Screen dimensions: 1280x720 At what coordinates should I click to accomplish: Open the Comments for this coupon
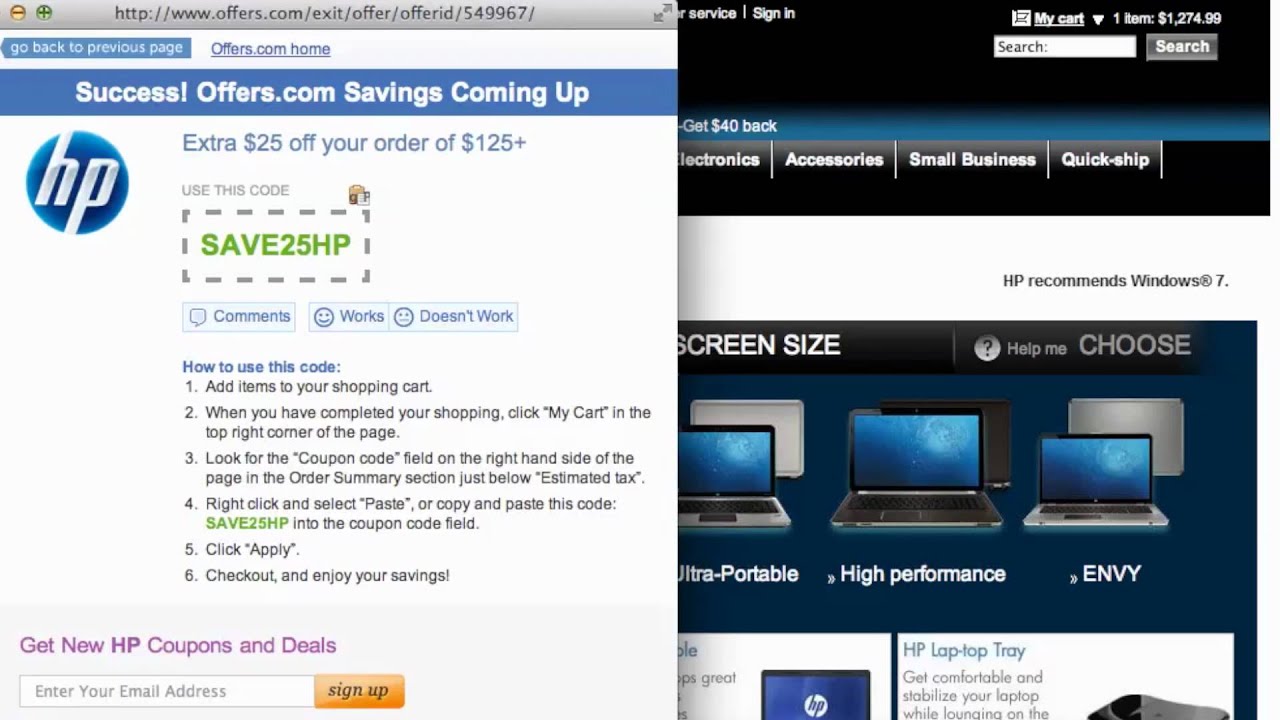[239, 317]
